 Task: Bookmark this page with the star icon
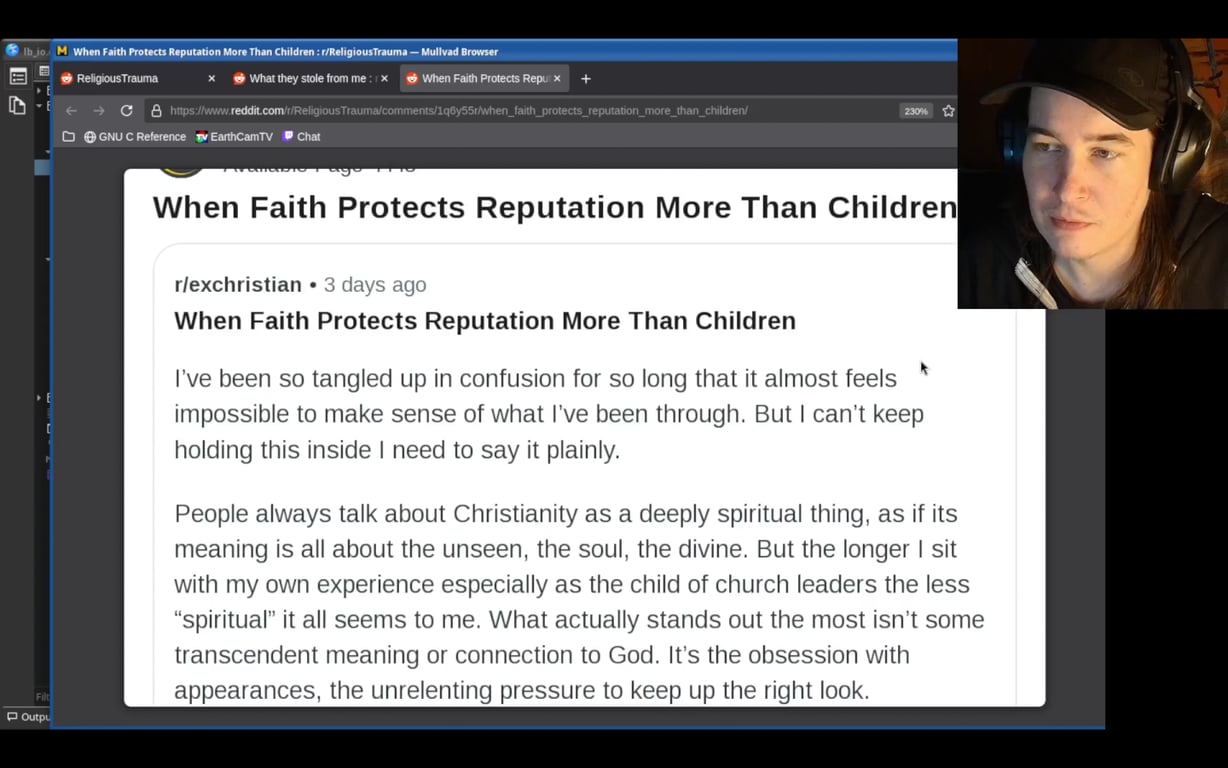pos(948,110)
